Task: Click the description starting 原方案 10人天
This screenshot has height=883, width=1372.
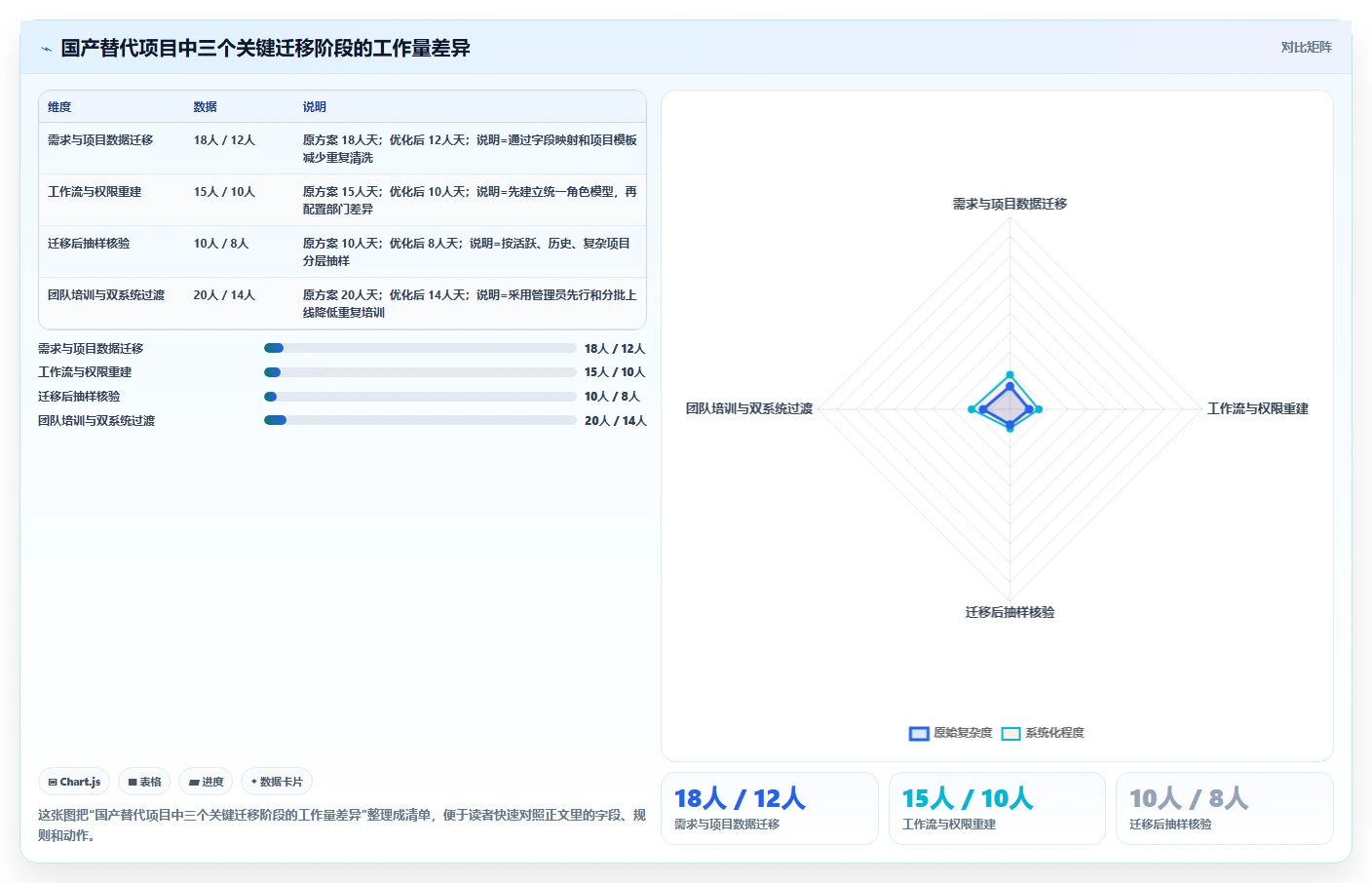Action: pyautogui.click(x=467, y=252)
